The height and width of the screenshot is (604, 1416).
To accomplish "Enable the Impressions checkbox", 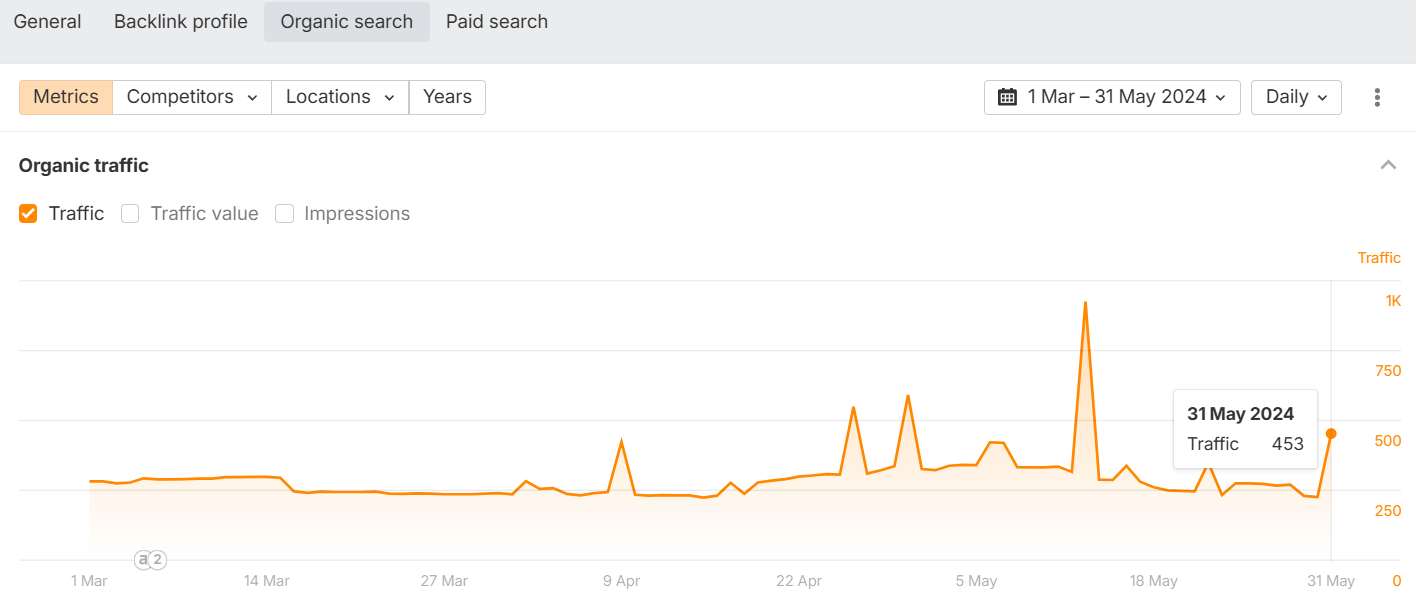I will coord(285,213).
